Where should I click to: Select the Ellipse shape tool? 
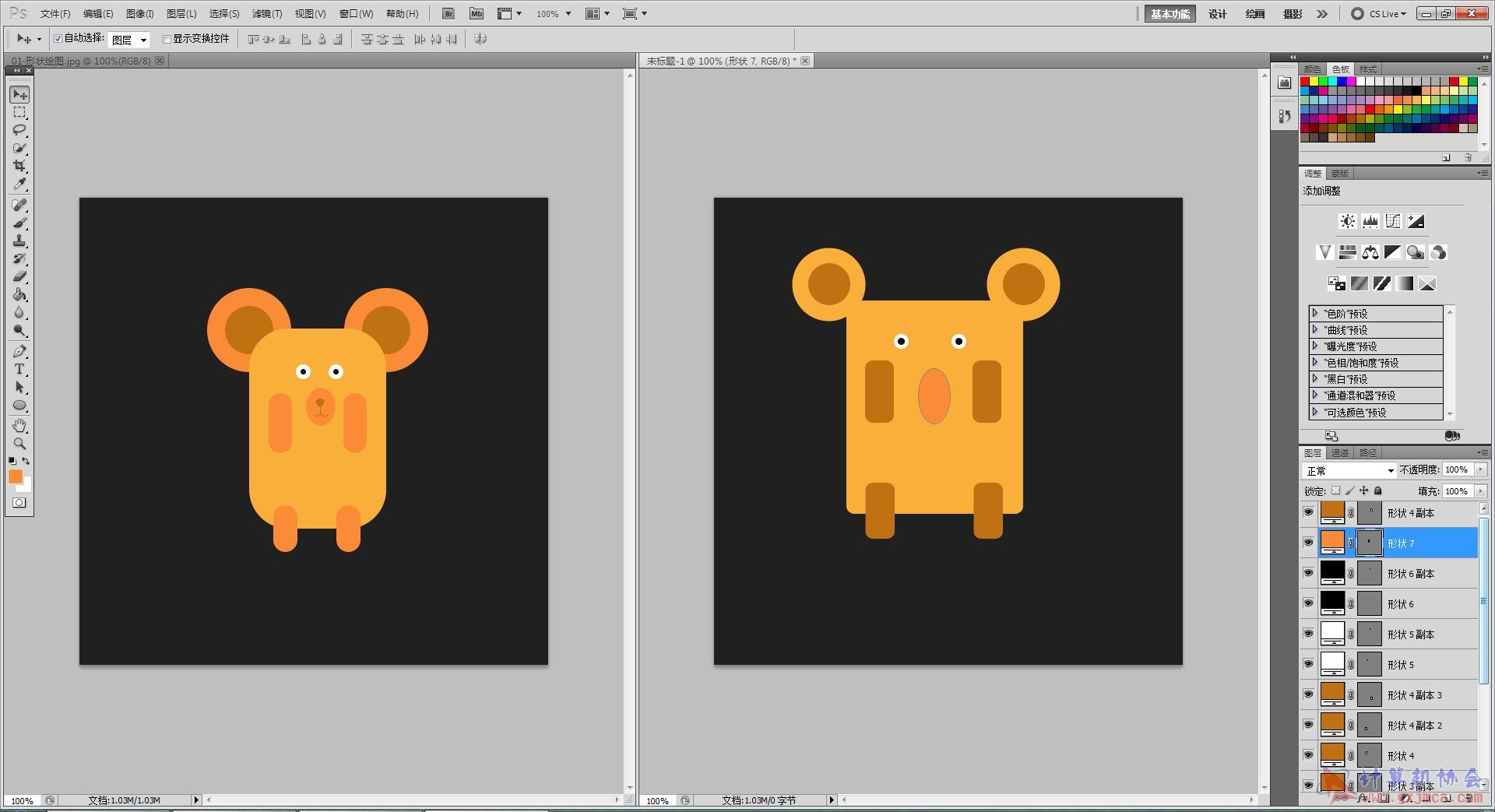[19, 406]
